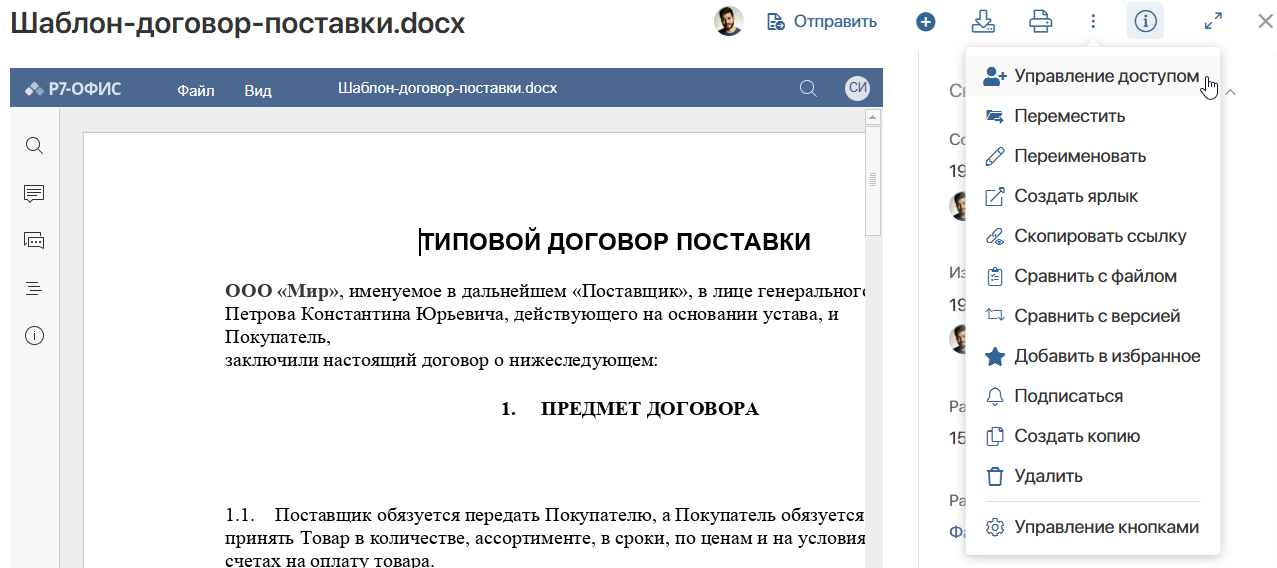
Task: Click the file title Шаблон-договор-поставки.docx
Action: click(238, 22)
